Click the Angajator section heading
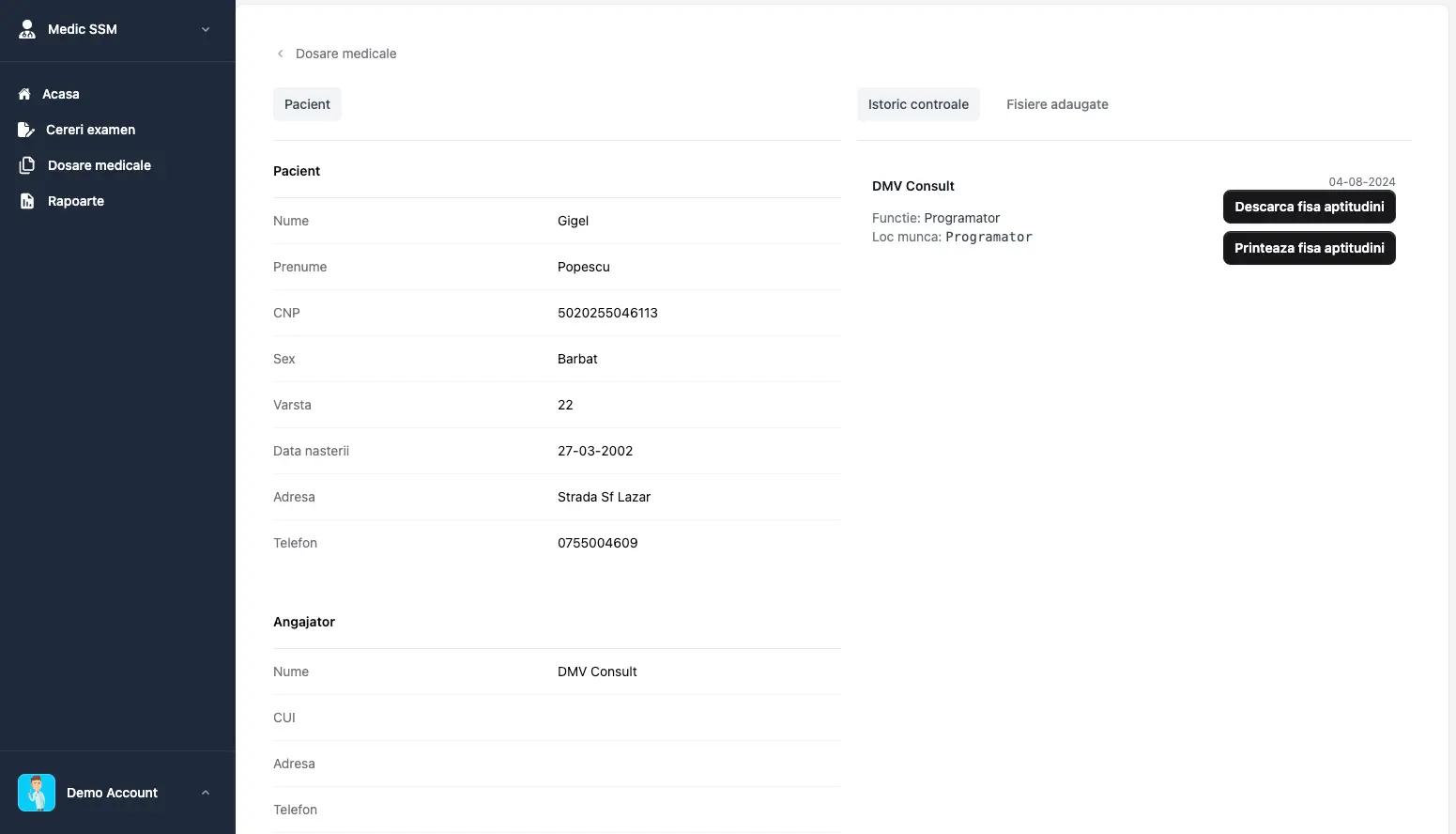 click(304, 622)
